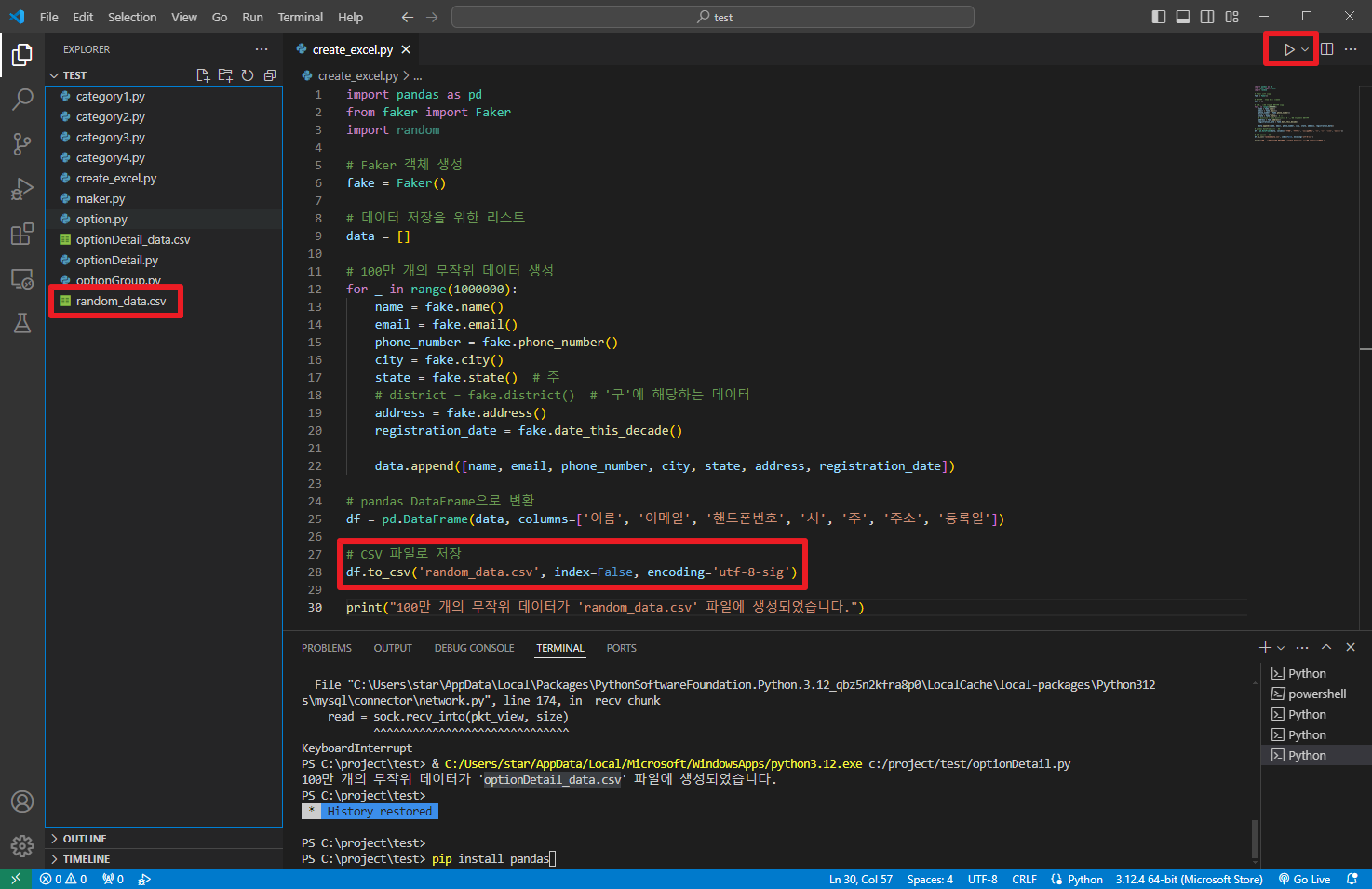The height and width of the screenshot is (889, 1372).
Task: Click the terminal vertical scrollbar
Action: tap(1256, 840)
